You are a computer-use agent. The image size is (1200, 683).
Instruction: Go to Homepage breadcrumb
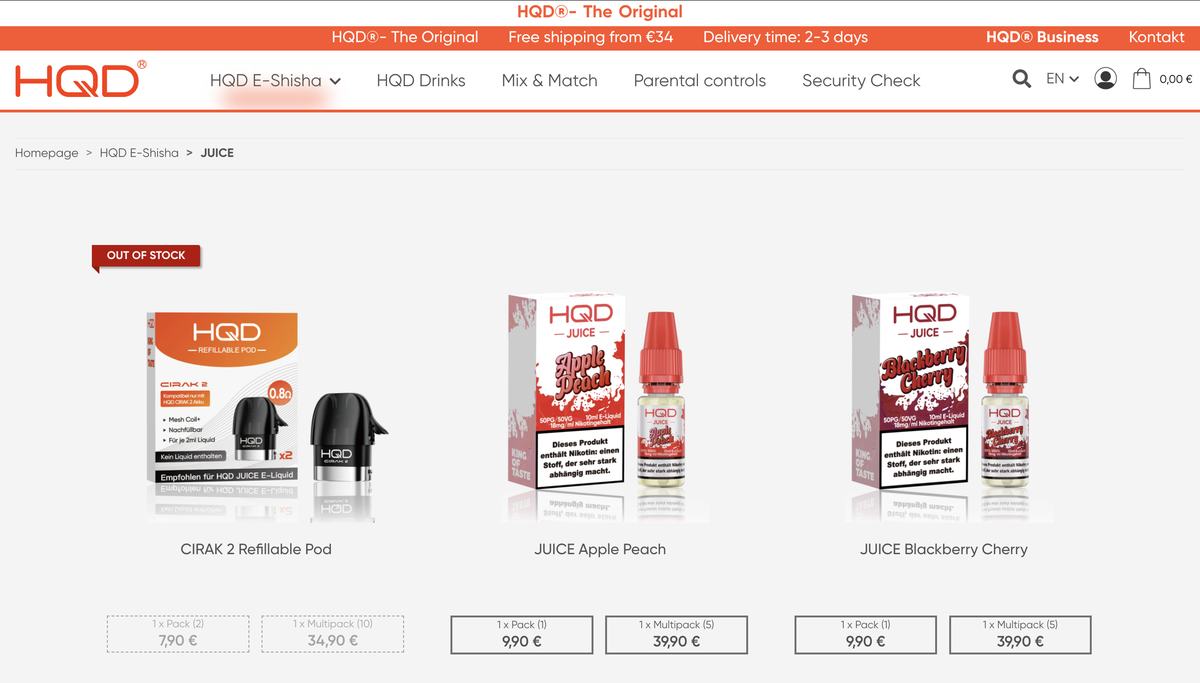tap(47, 153)
